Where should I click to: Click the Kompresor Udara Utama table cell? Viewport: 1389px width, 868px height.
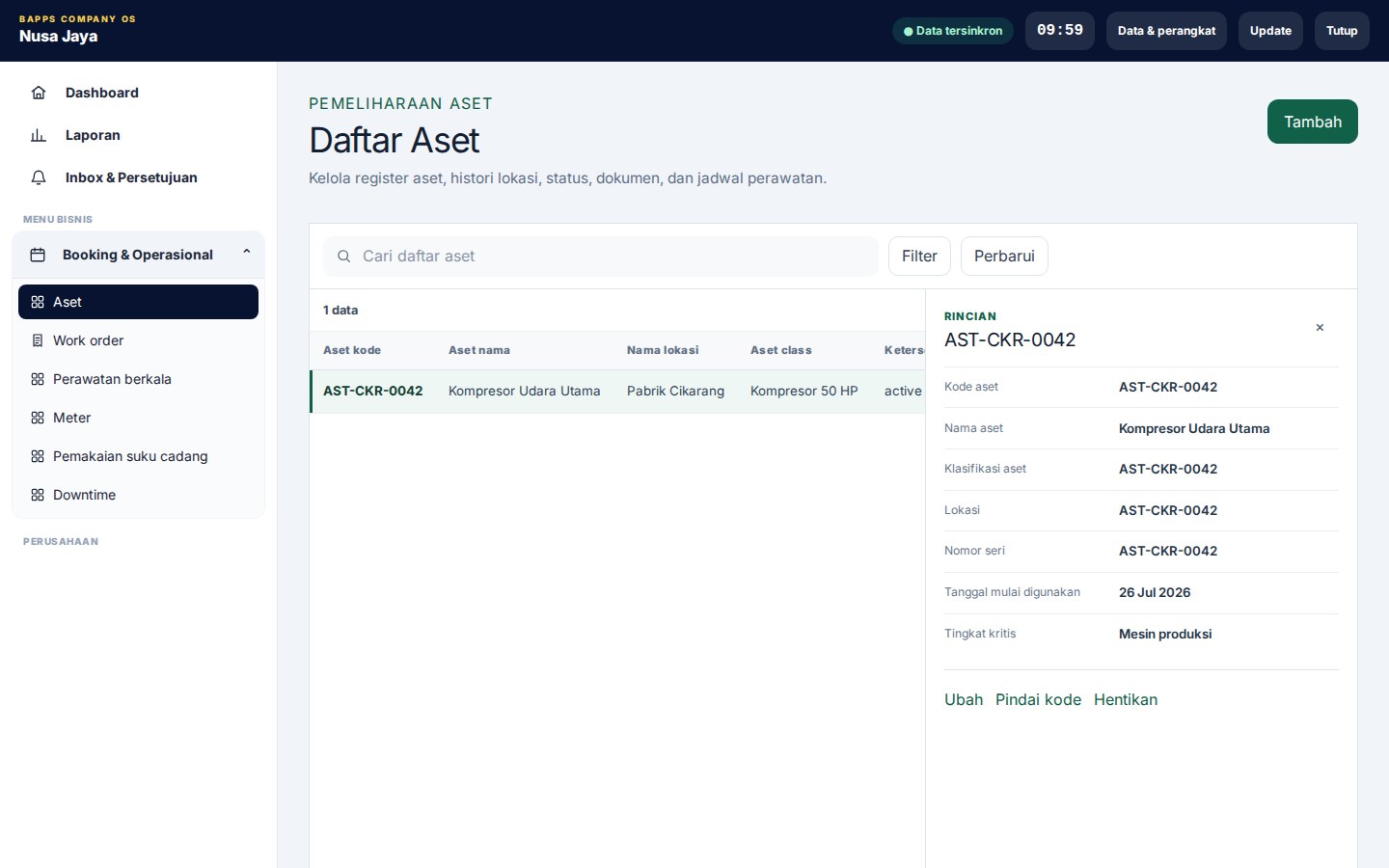(x=525, y=391)
